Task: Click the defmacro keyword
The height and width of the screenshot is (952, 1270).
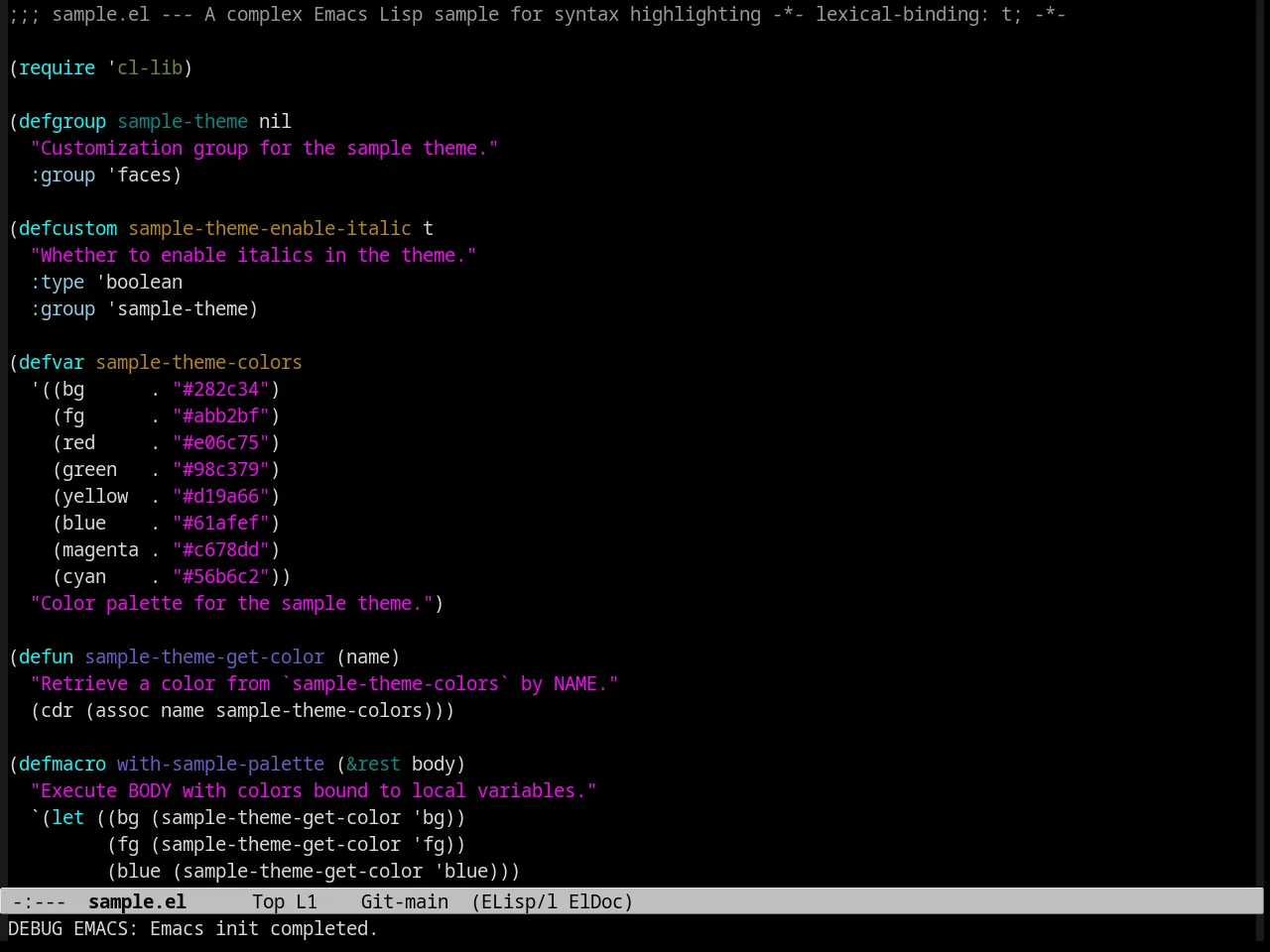Action: (x=63, y=764)
